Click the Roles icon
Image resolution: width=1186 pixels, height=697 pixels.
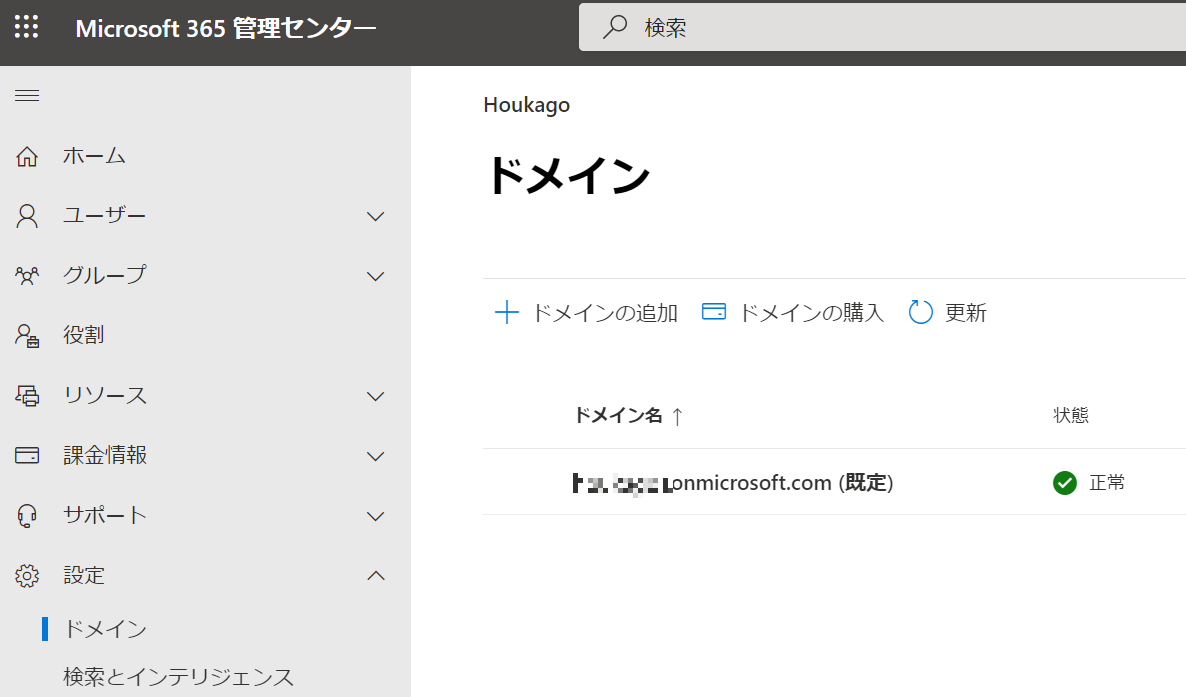(27, 335)
